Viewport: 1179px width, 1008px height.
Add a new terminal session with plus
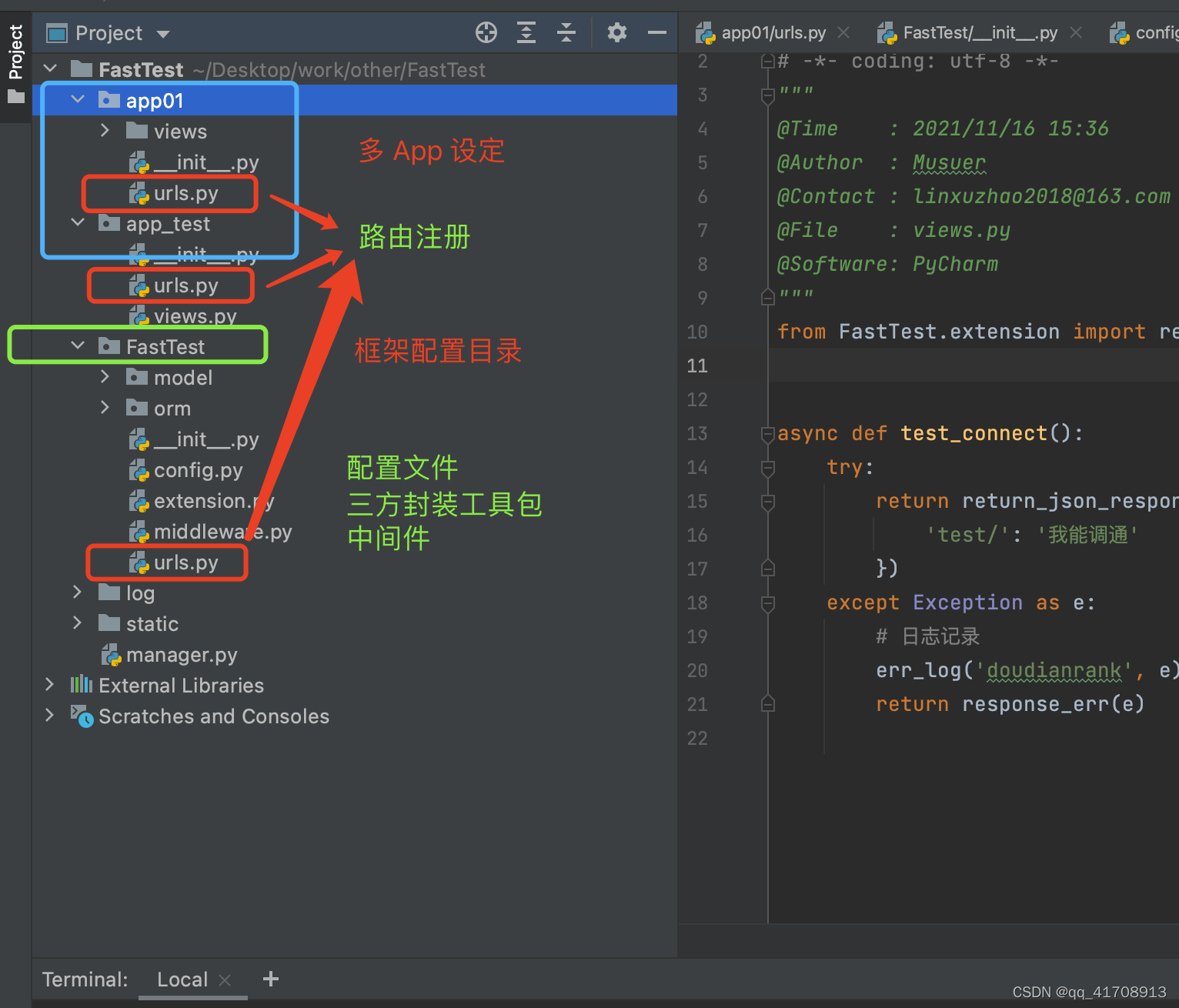click(271, 979)
